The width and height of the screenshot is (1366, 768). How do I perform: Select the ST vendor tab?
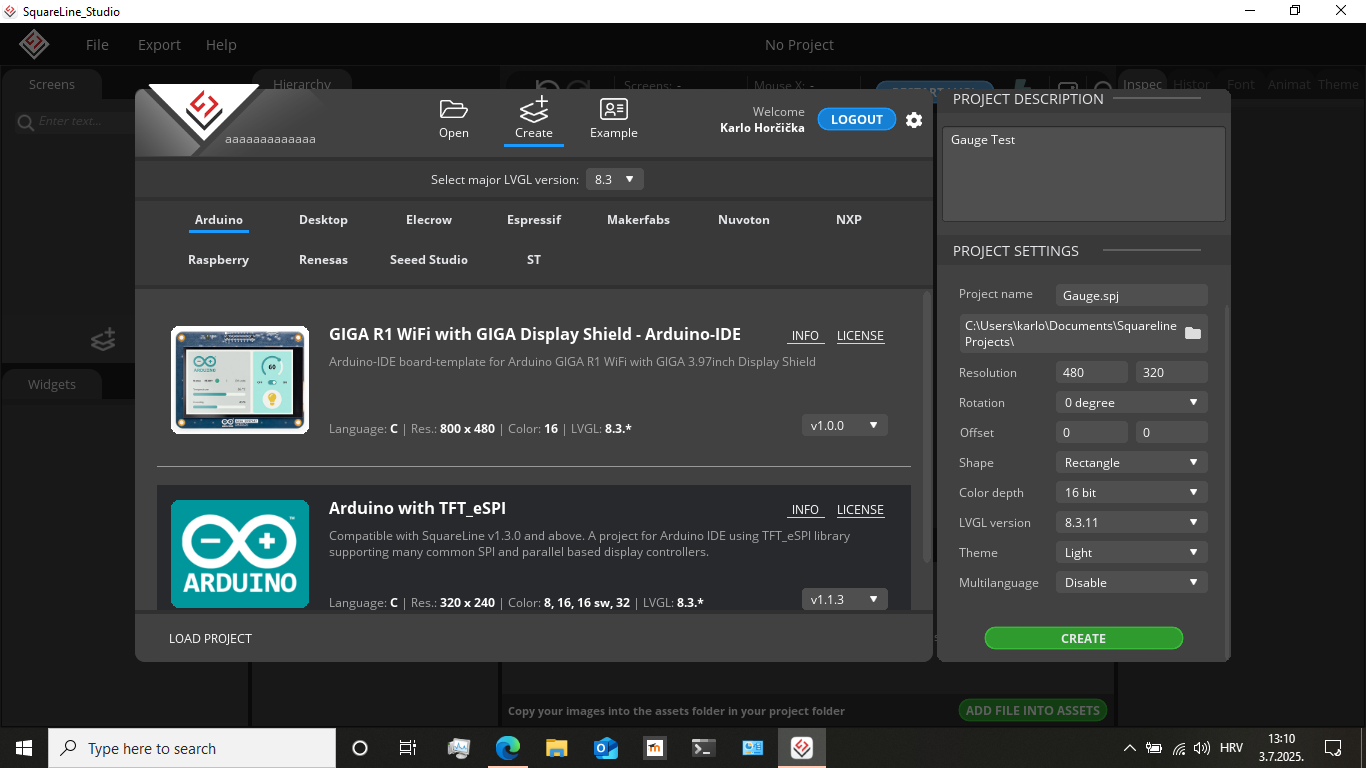[534, 260]
